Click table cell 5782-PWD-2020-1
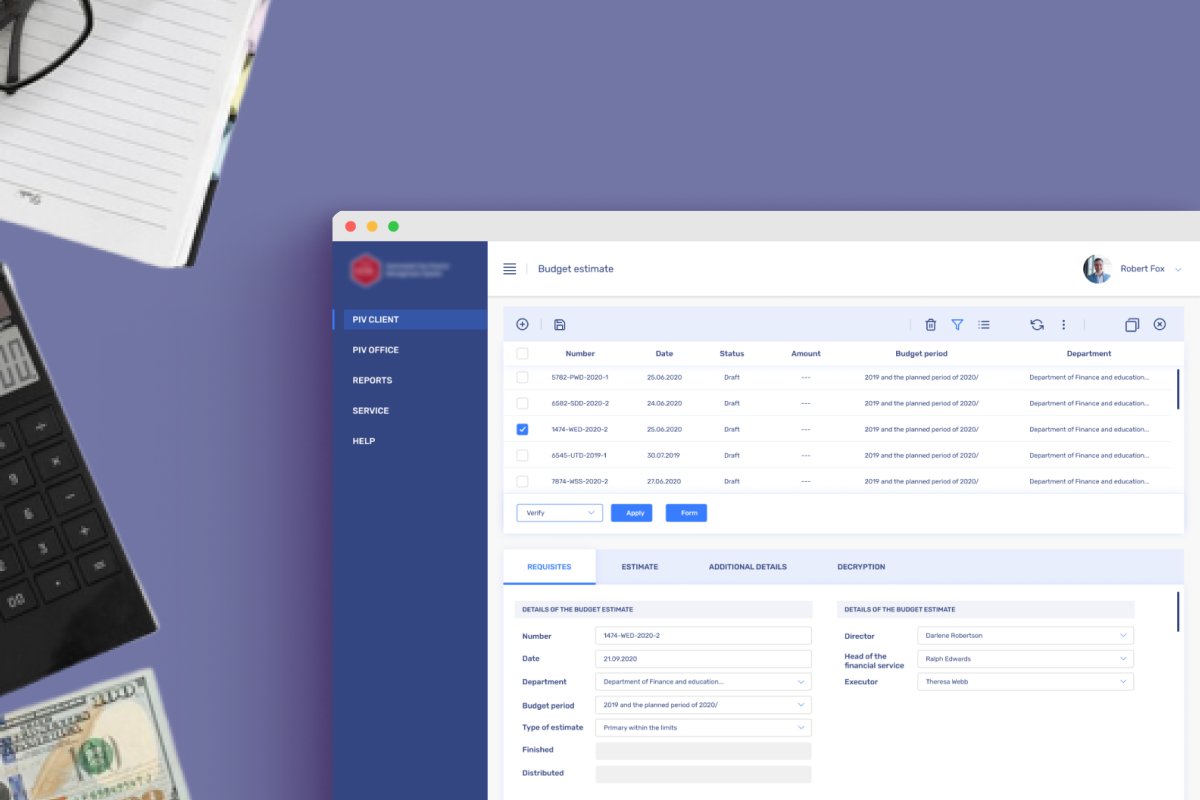Screen dimensions: 1200x800 pos(580,378)
